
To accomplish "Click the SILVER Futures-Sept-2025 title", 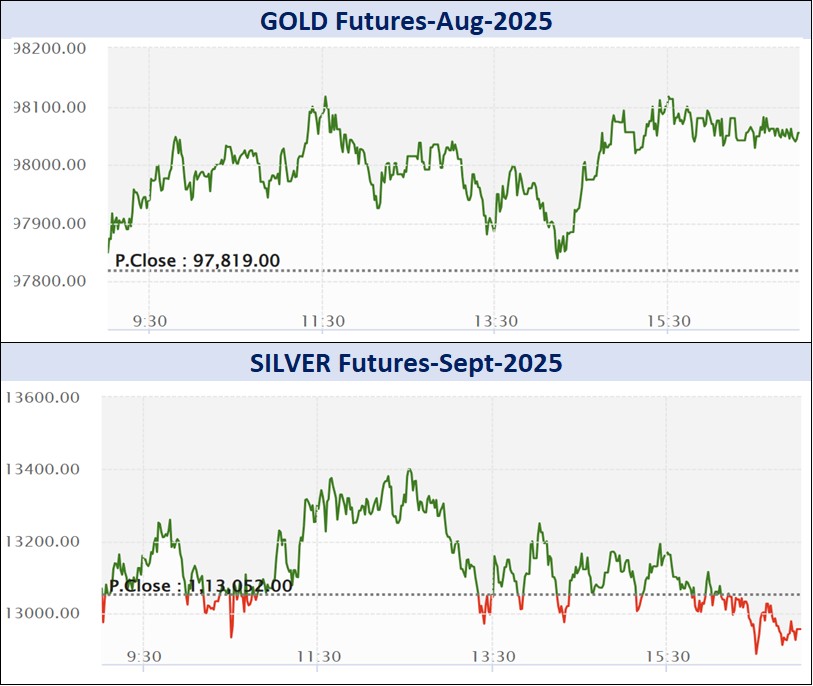I will click(406, 364).
